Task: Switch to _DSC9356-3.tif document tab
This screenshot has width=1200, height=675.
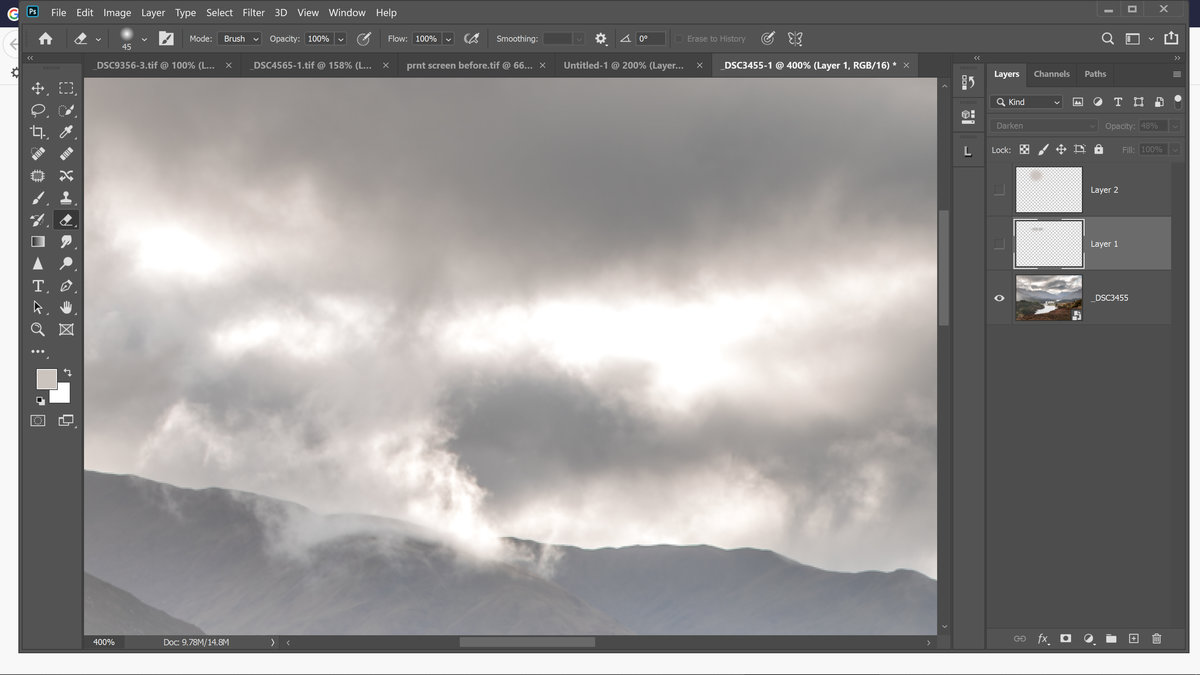Action: pyautogui.click(x=153, y=65)
